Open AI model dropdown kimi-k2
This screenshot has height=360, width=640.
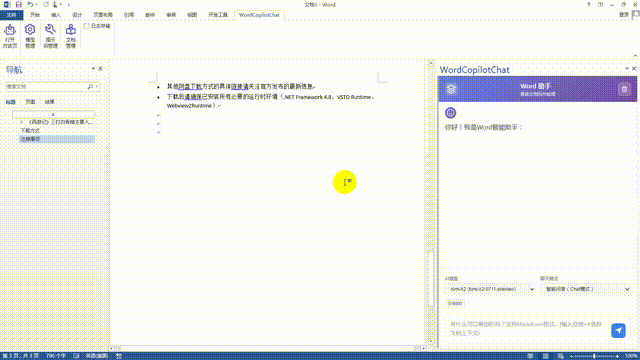490,289
